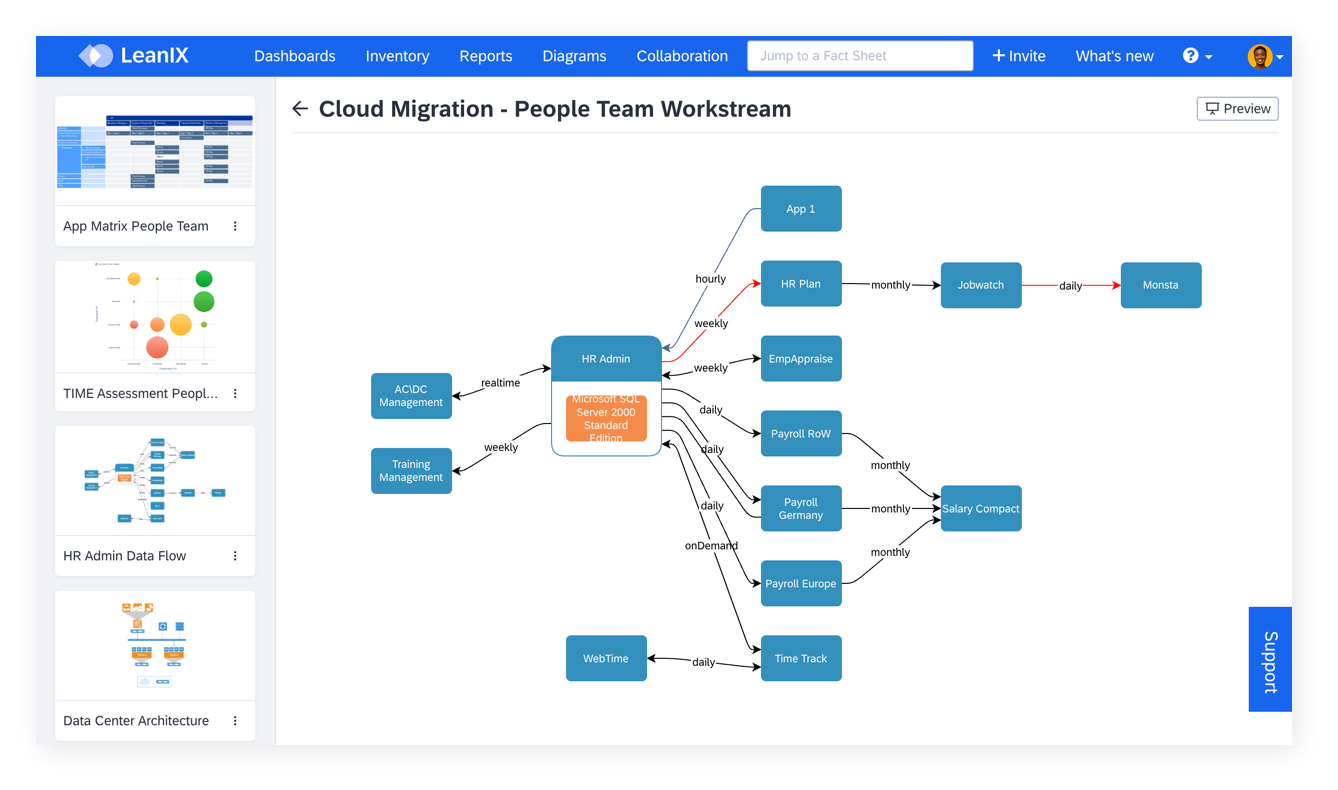1338x790 pixels.
Task: Click the Preview button
Action: 1237,109
